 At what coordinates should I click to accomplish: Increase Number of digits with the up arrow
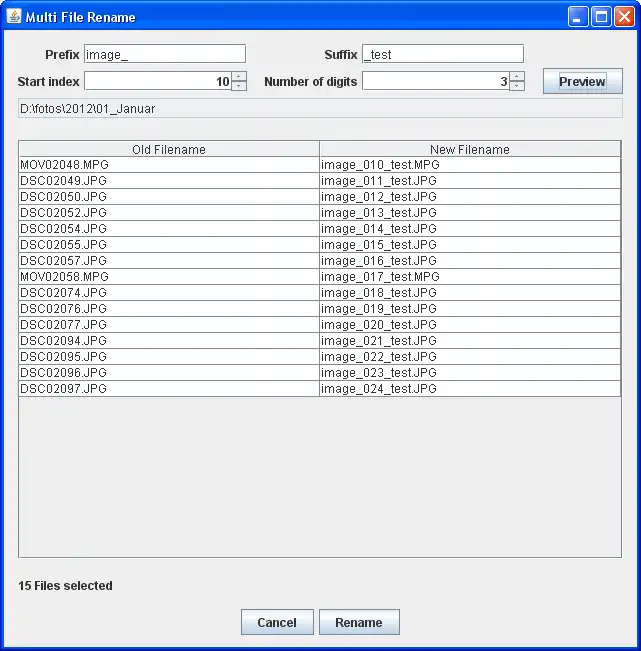[517, 76]
